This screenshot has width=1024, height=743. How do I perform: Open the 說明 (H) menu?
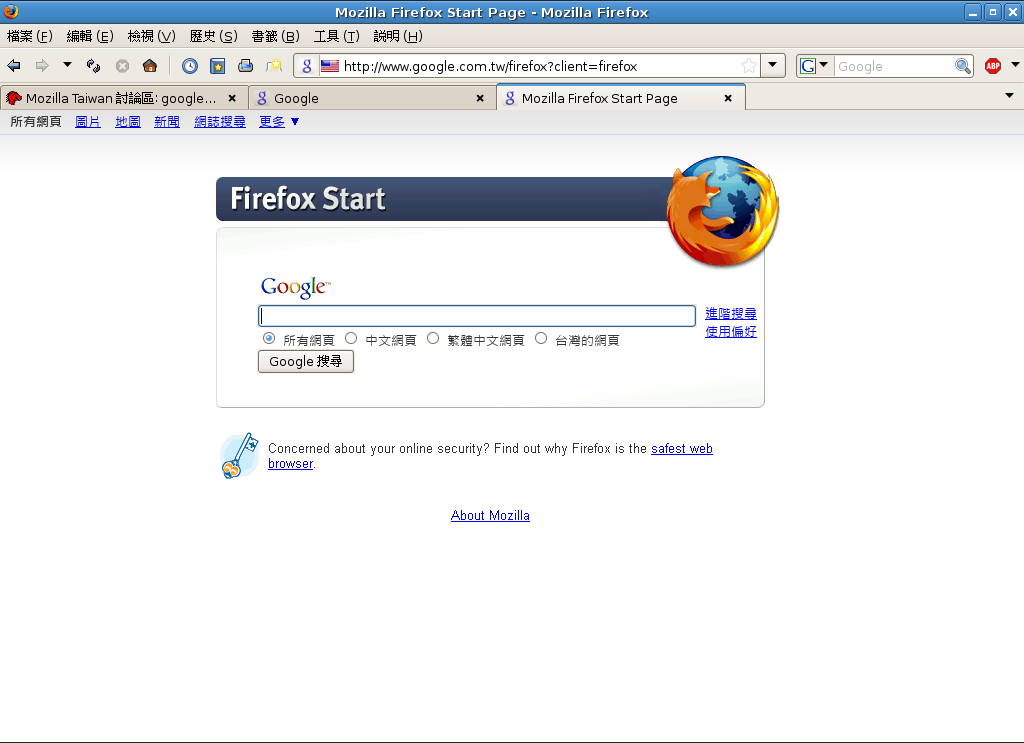click(398, 36)
